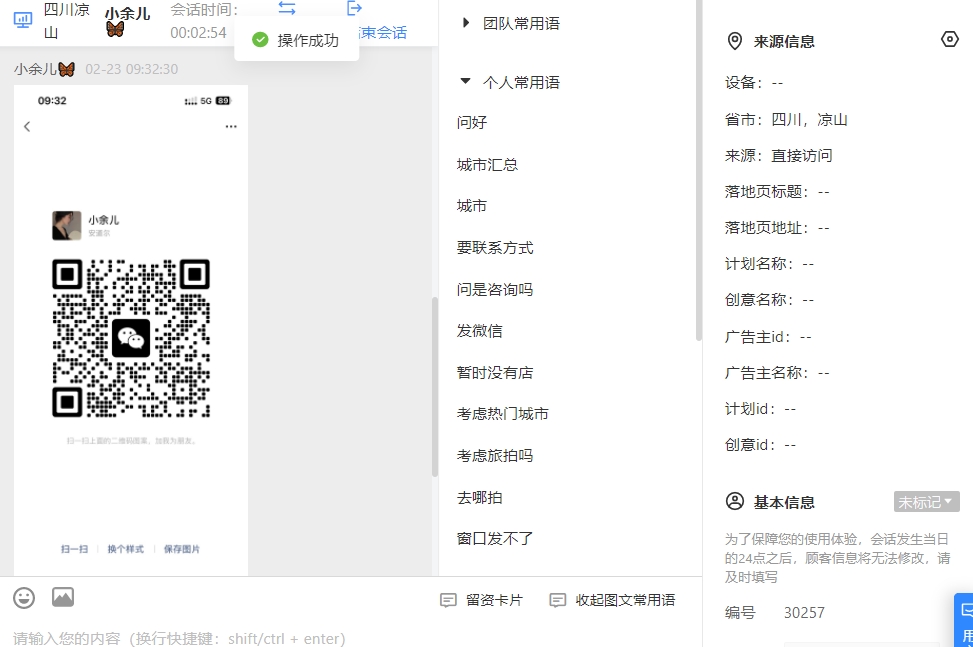This screenshot has width=973, height=647.
Task: Click 换个样式 in the phone screenshot
Action: pos(125,549)
